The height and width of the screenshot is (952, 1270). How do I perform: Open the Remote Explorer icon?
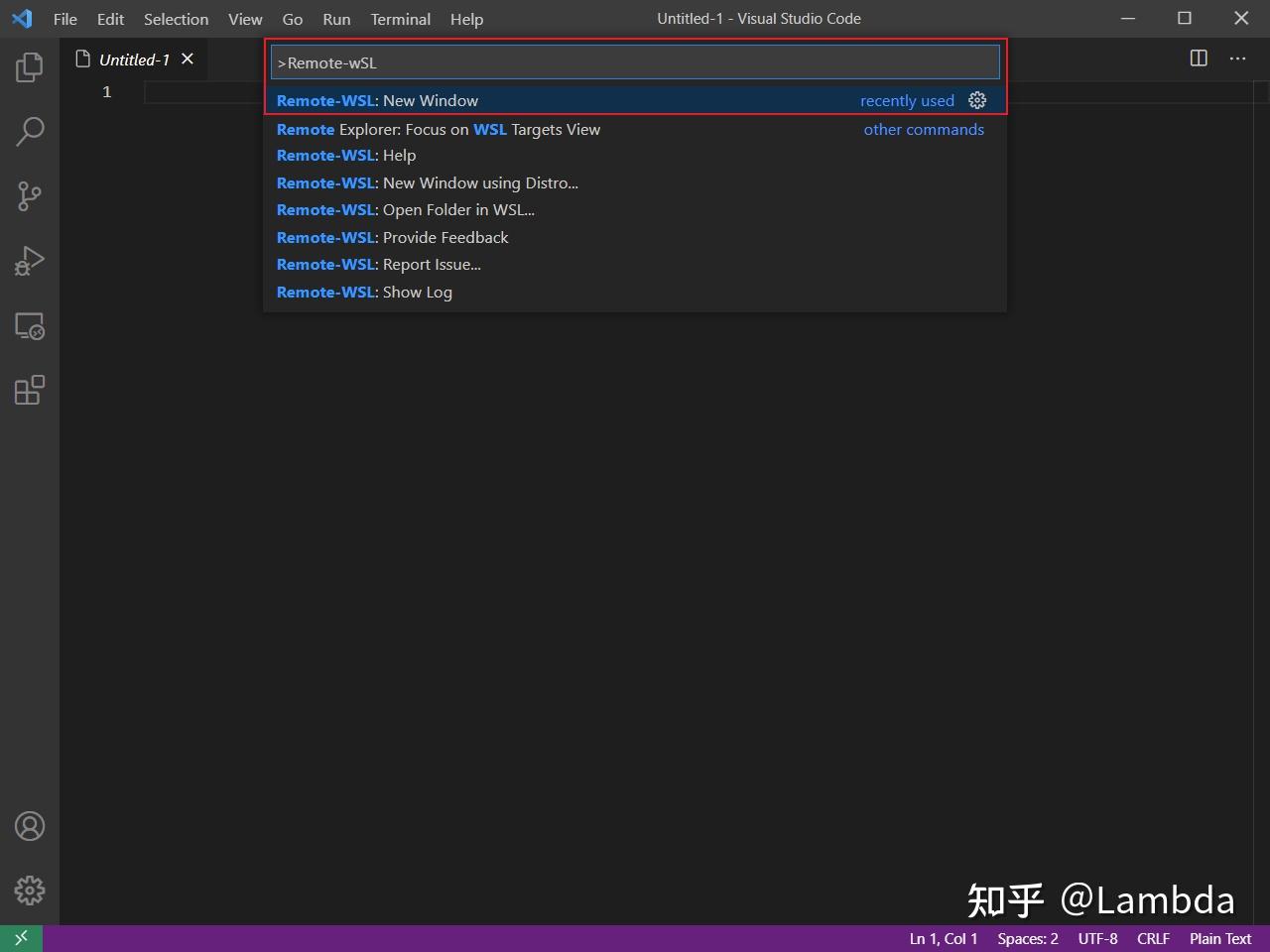tap(30, 325)
